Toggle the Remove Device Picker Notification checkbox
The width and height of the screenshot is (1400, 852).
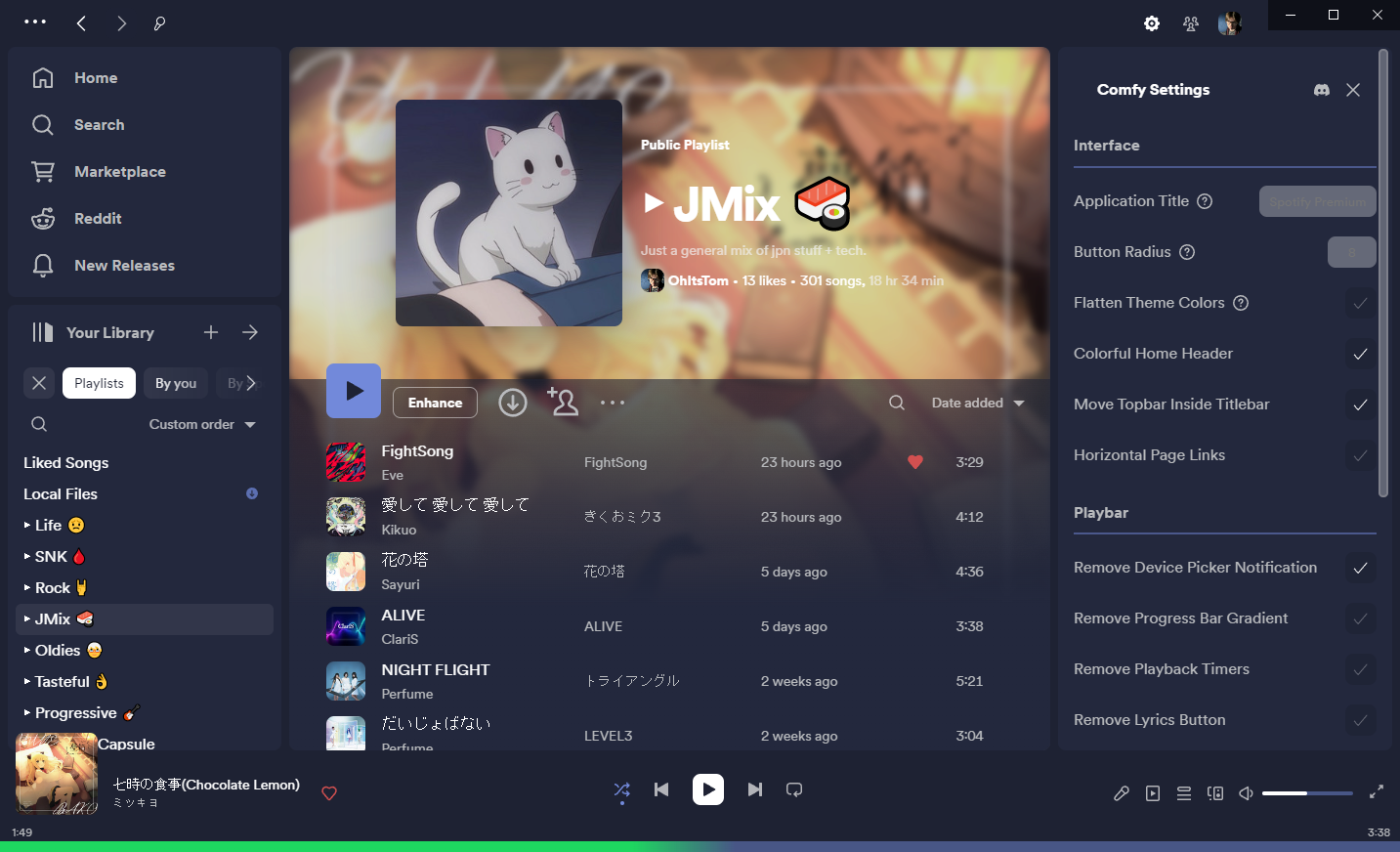[x=1360, y=568]
